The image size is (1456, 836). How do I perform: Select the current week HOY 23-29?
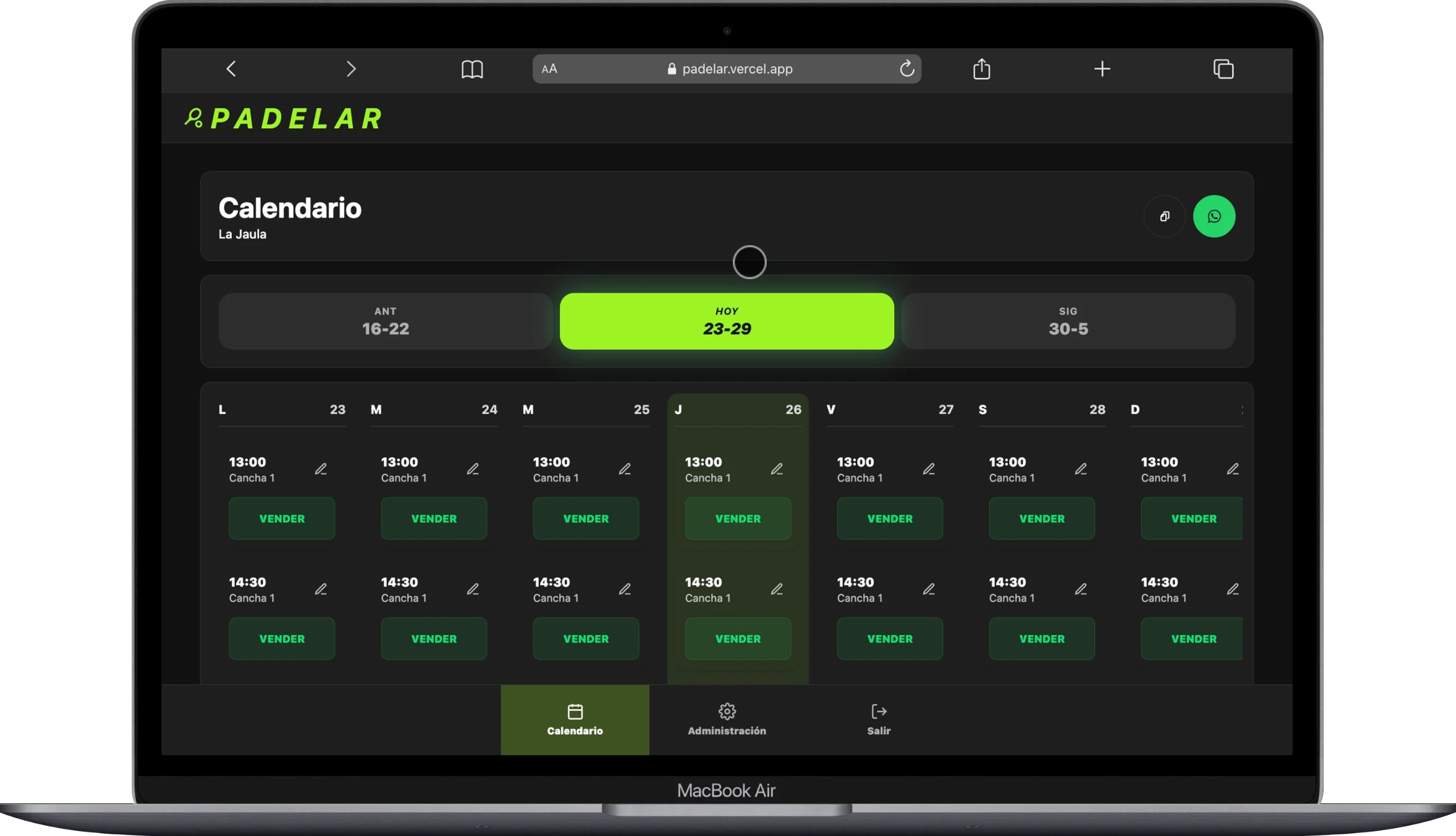click(726, 321)
